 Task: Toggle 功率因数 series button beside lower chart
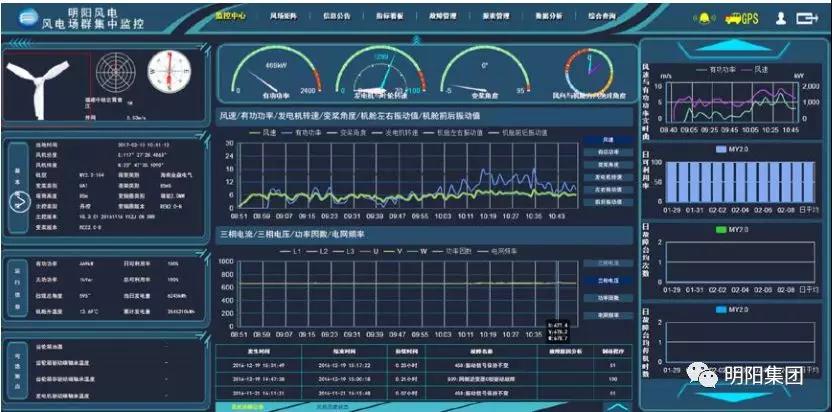[x=608, y=297]
